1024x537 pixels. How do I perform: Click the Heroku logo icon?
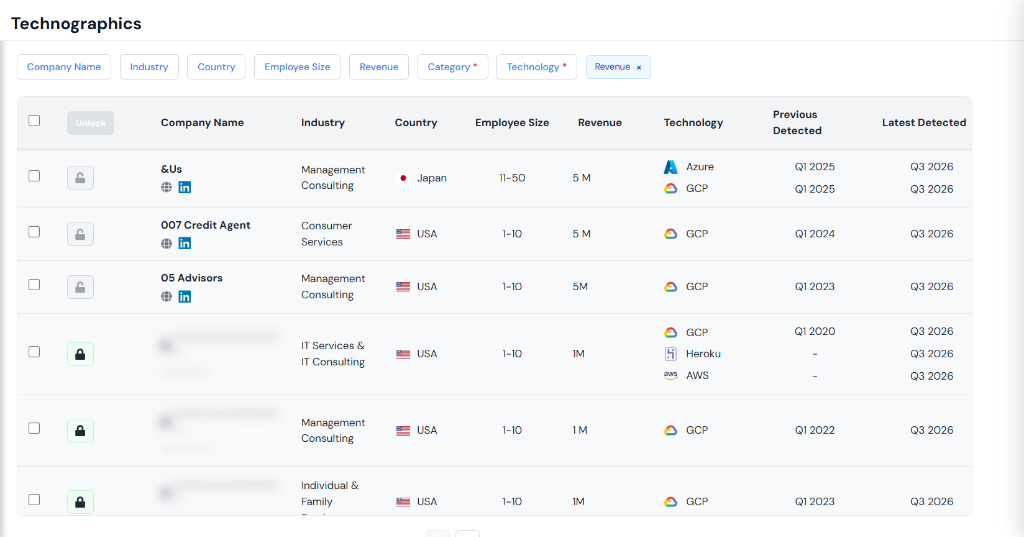(x=671, y=354)
